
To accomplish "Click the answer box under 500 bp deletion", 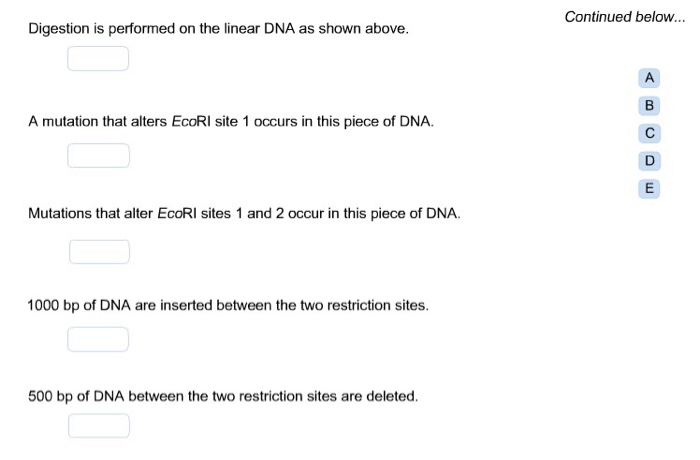I will pos(99,426).
